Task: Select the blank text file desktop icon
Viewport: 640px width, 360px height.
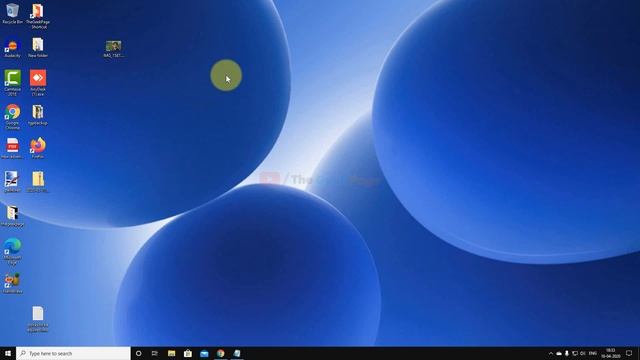Action: [38, 319]
